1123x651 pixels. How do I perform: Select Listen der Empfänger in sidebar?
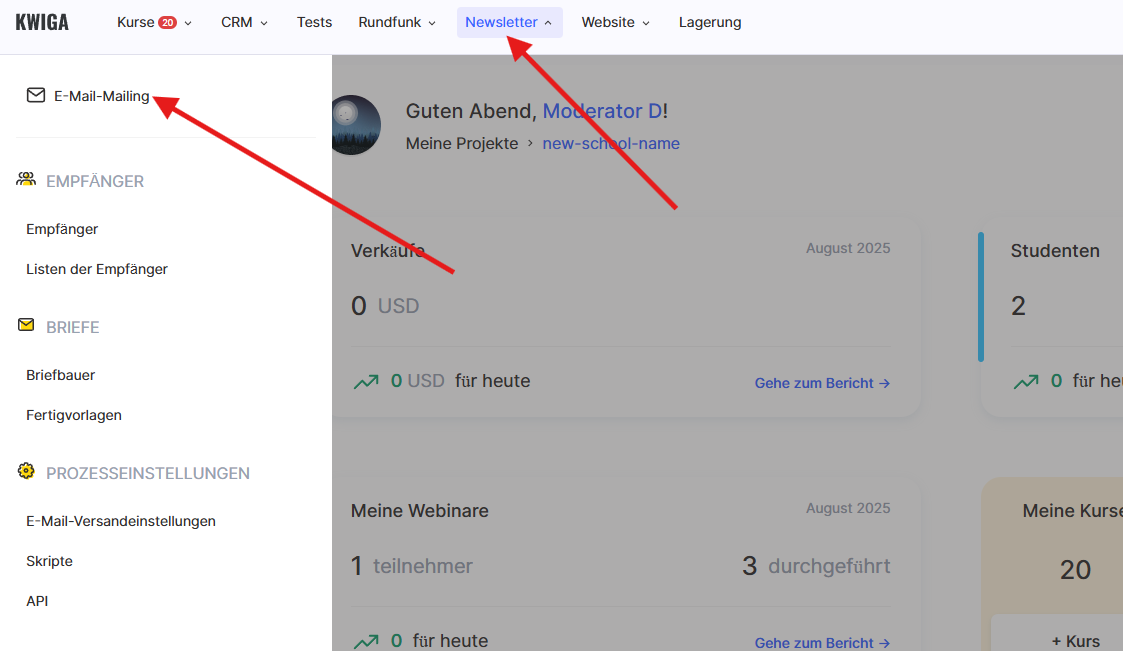tap(97, 269)
